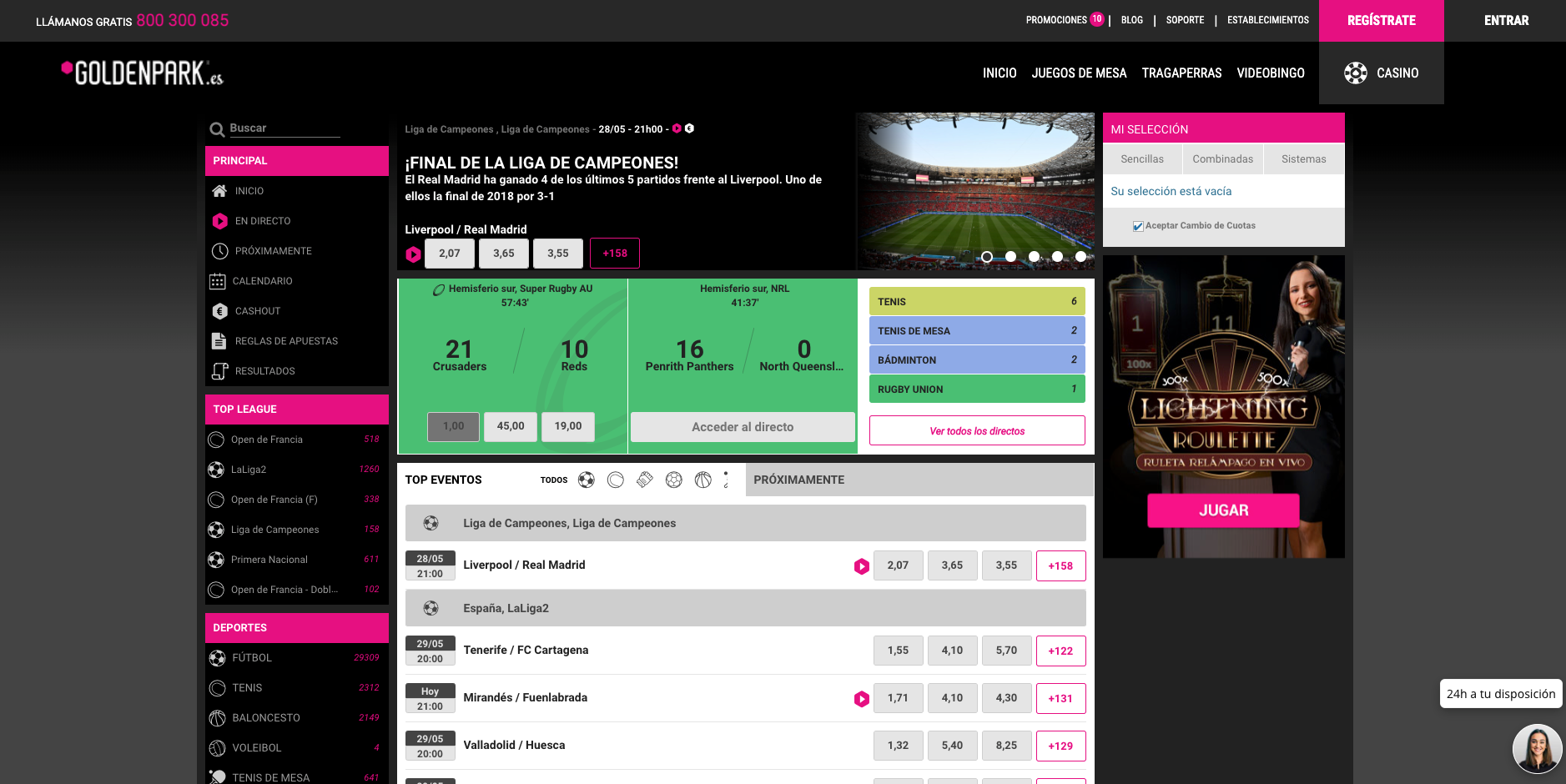Click the live chat agent avatar
Screen dimensions: 1566x784
1537,748
